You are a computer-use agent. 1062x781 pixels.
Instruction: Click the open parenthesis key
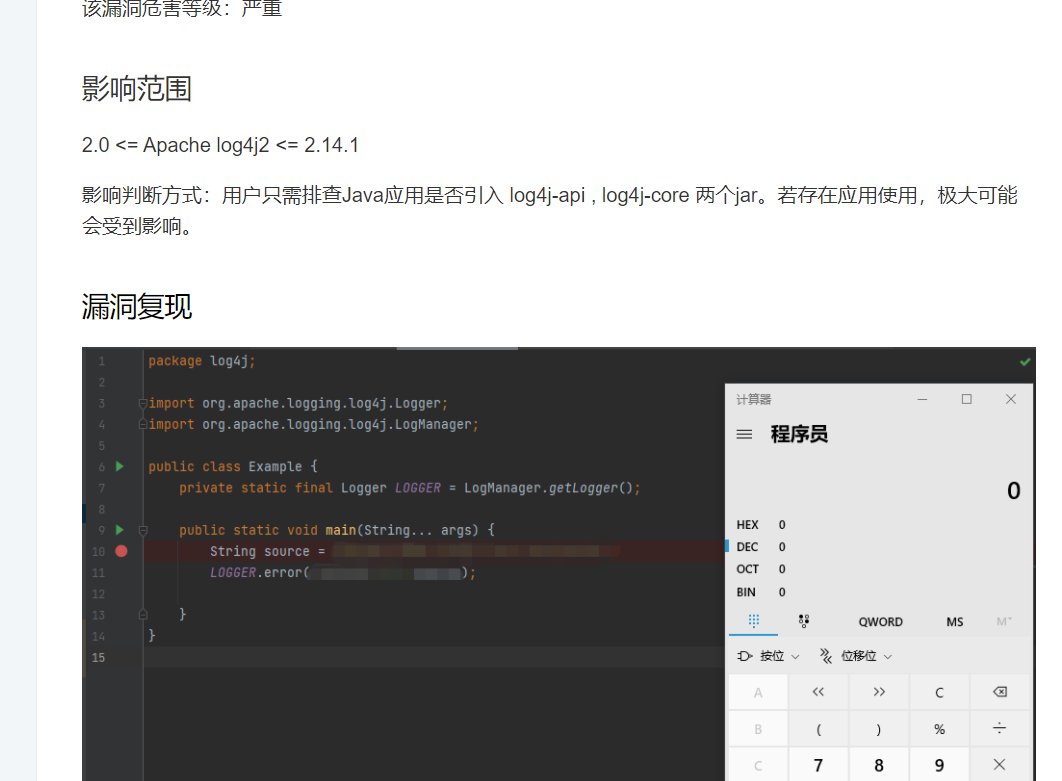tap(818, 729)
